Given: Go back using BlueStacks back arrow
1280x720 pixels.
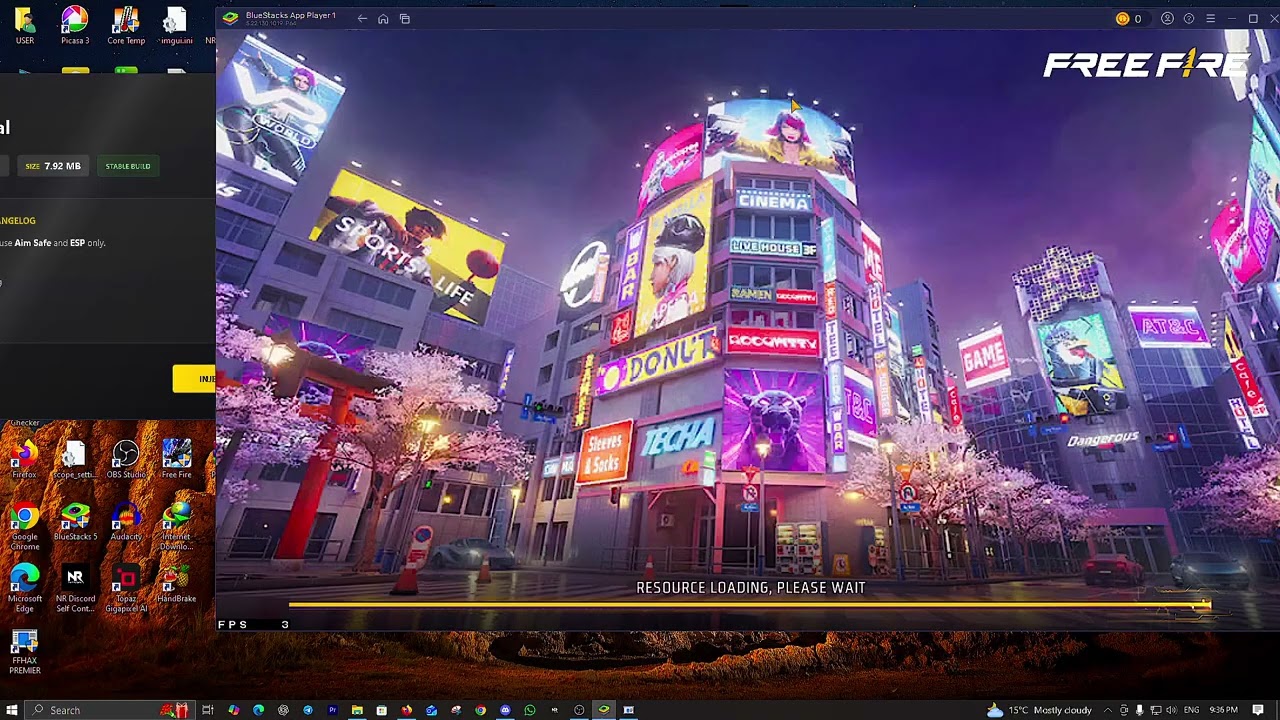Looking at the screenshot, I should coord(362,19).
